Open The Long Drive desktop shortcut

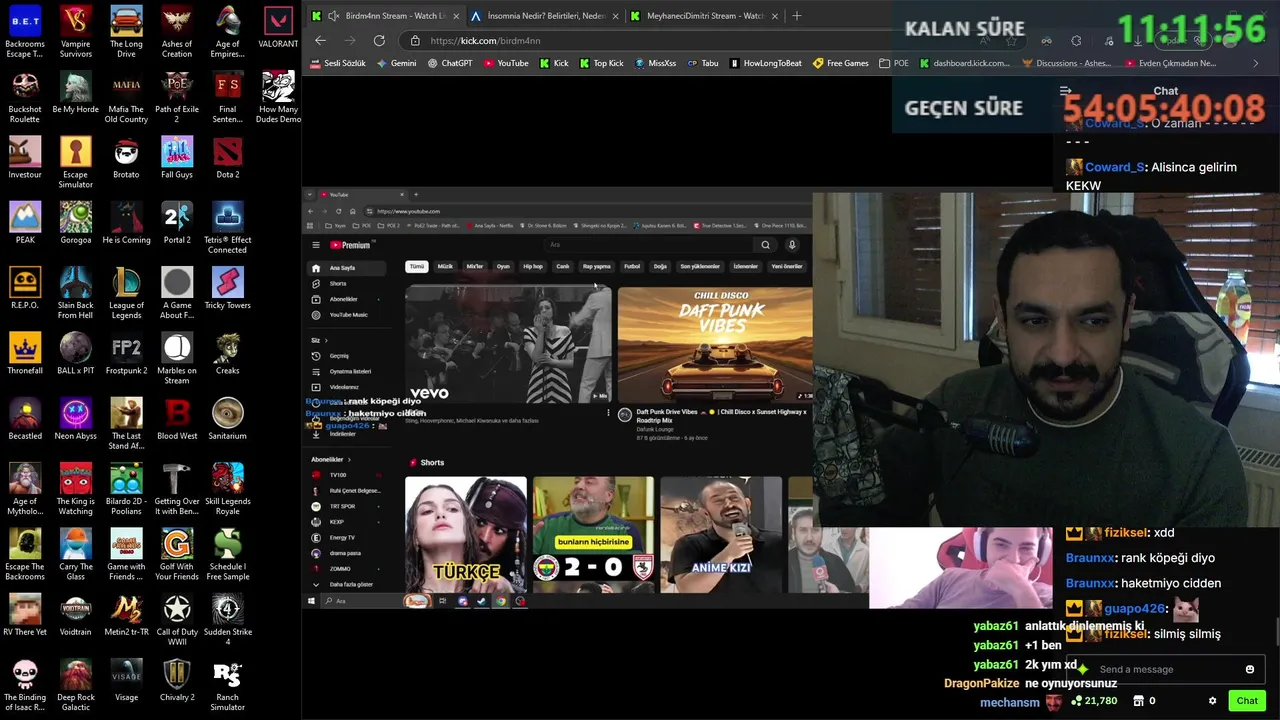point(126,31)
